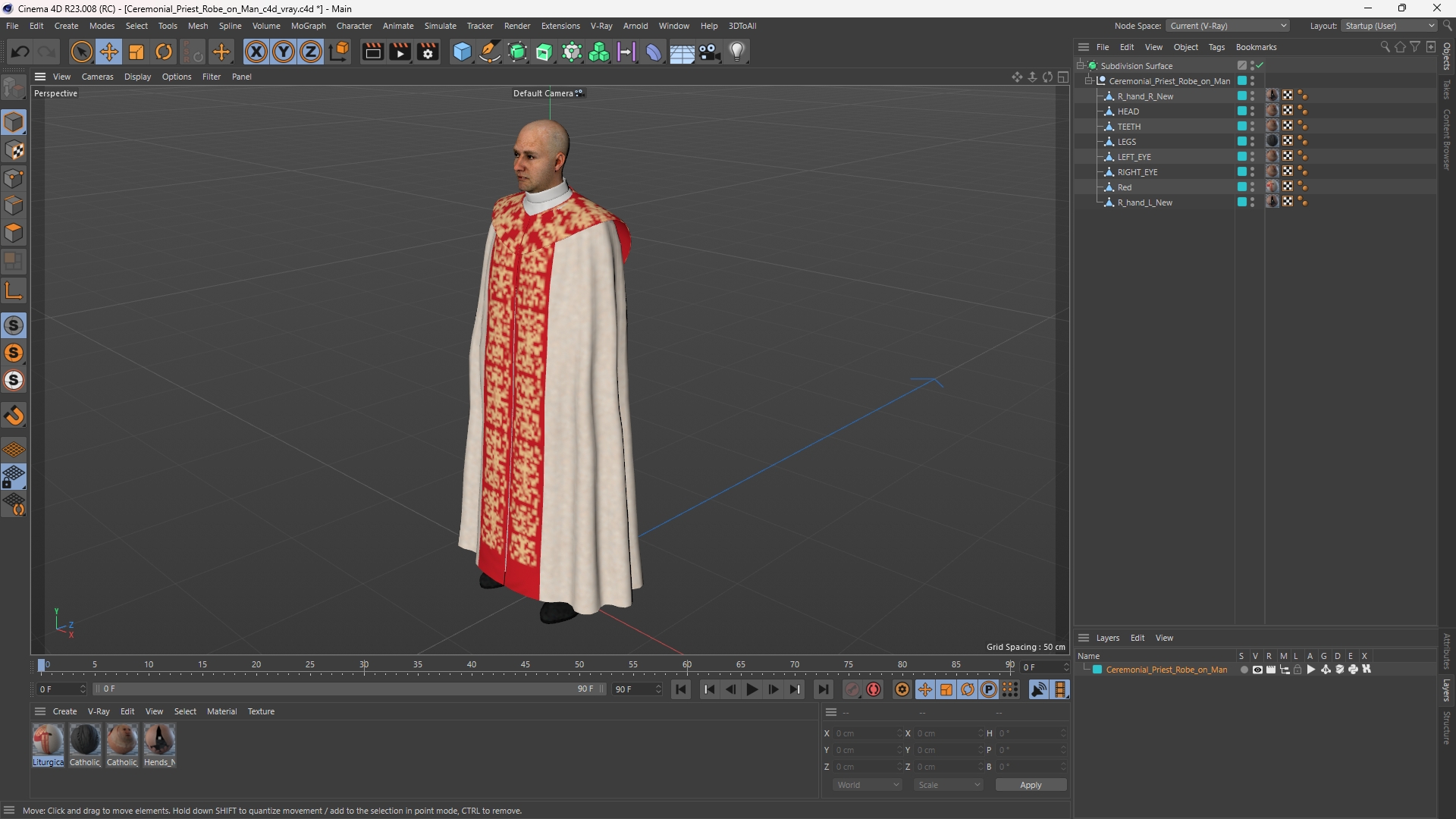The height and width of the screenshot is (819, 1456).
Task: Add a Camera object icon
Action: [710, 52]
